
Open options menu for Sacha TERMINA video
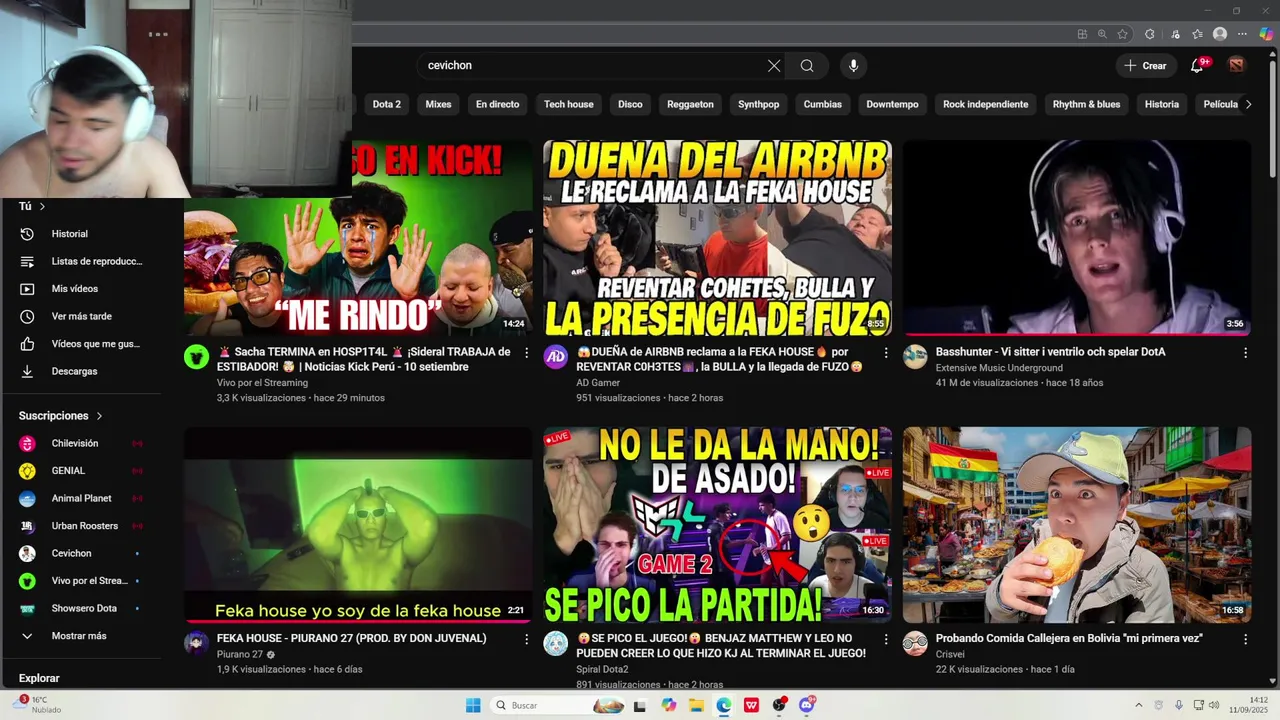[x=526, y=353]
